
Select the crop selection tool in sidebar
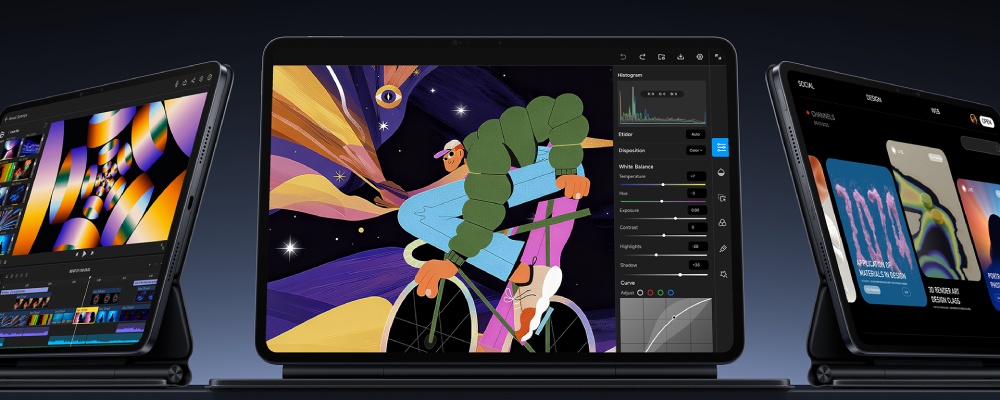click(722, 198)
